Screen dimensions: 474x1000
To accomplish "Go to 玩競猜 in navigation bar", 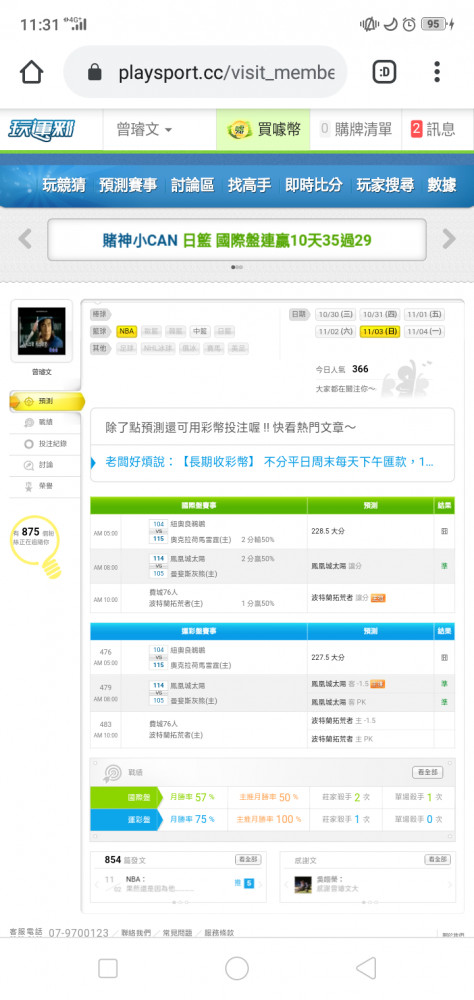I will pos(64,186).
